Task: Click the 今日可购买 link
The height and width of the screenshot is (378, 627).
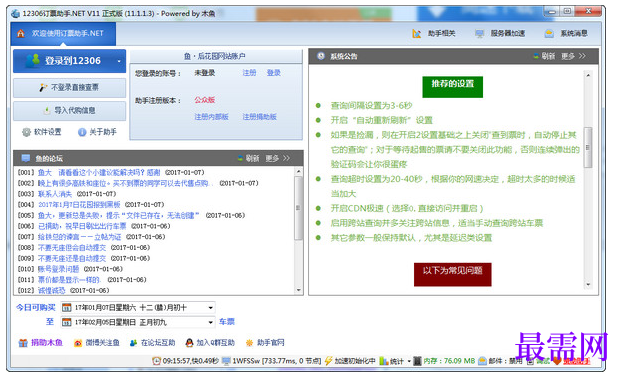Action: click(x=36, y=308)
